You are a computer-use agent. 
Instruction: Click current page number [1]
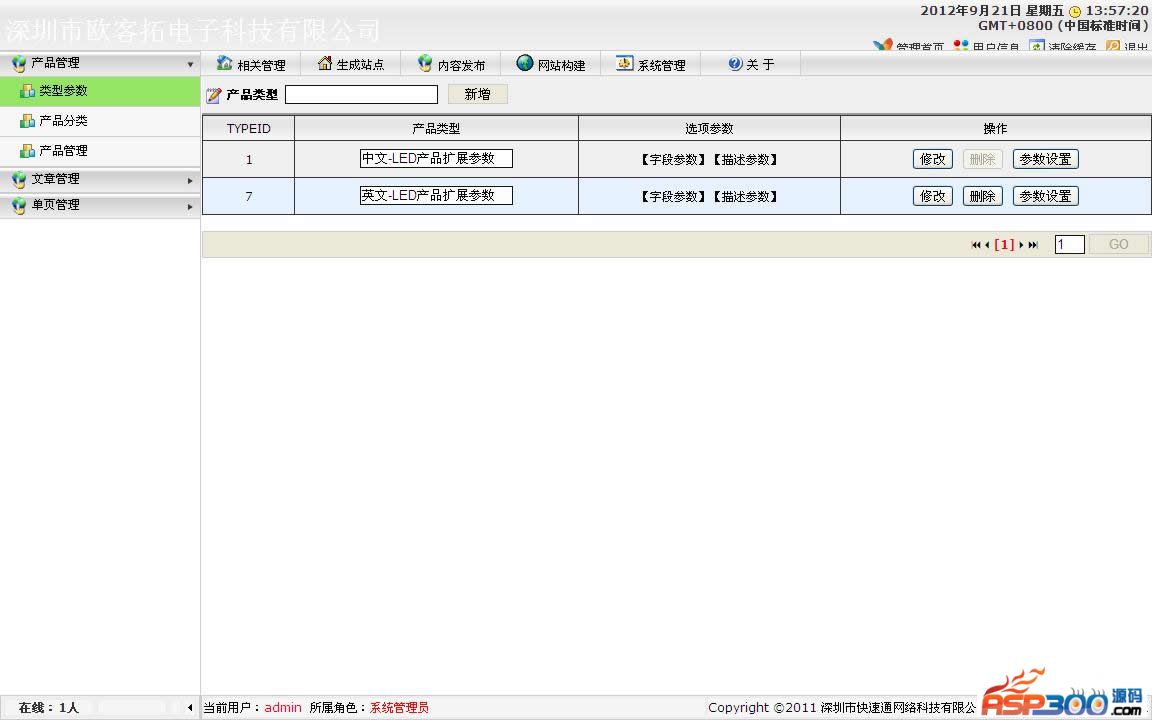1004,245
